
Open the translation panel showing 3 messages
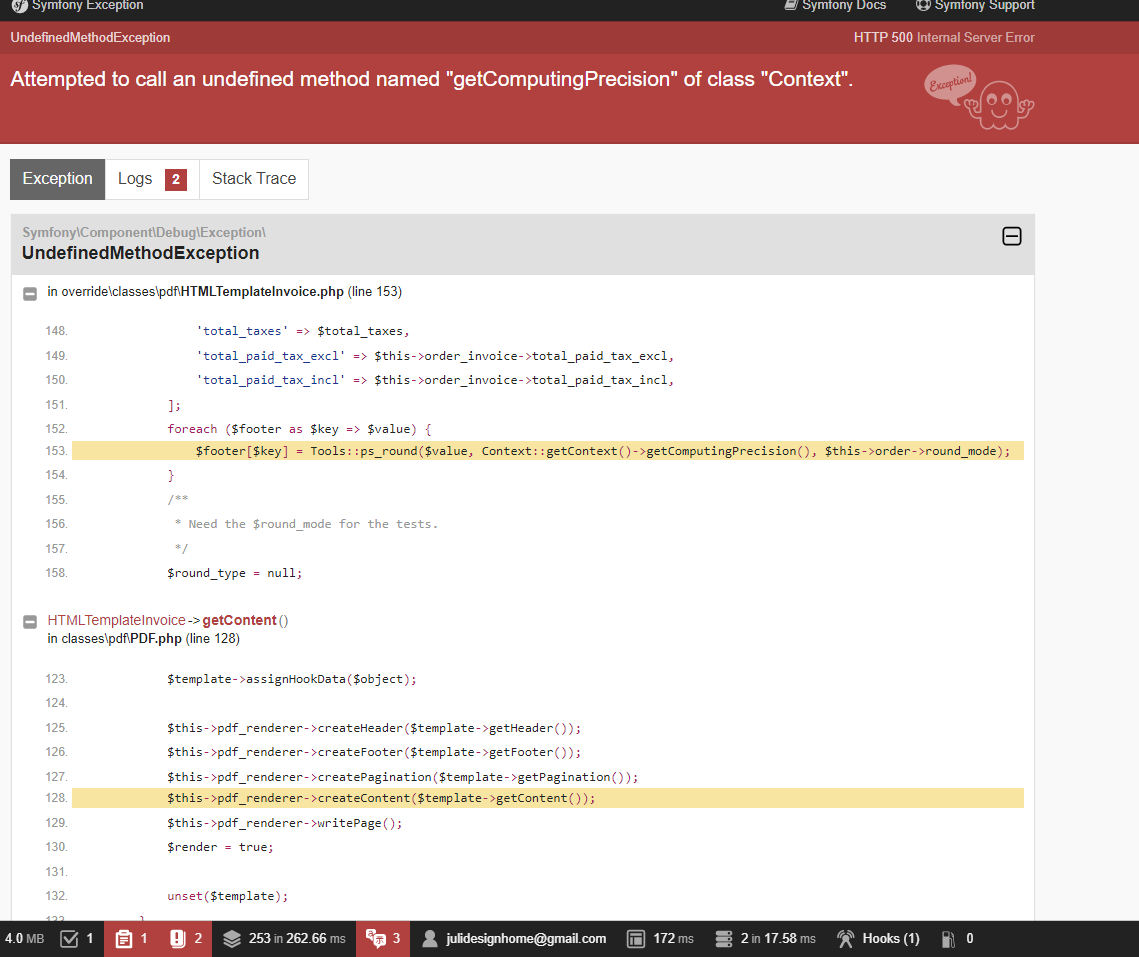tap(376, 939)
